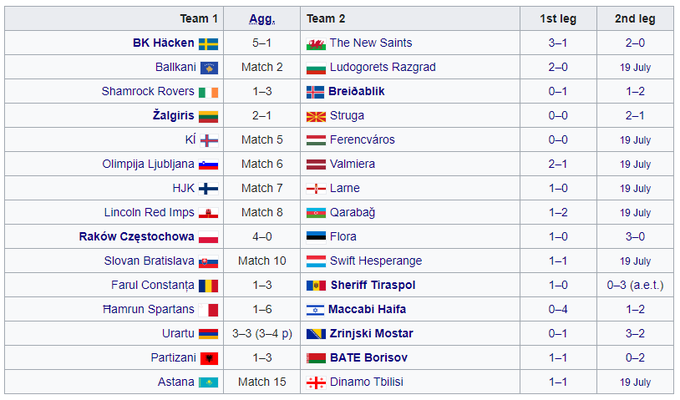Image resolution: width=680 pixels, height=400 pixels.
Task: Click the Sweden flag beside BK Häcken
Action: tap(209, 43)
